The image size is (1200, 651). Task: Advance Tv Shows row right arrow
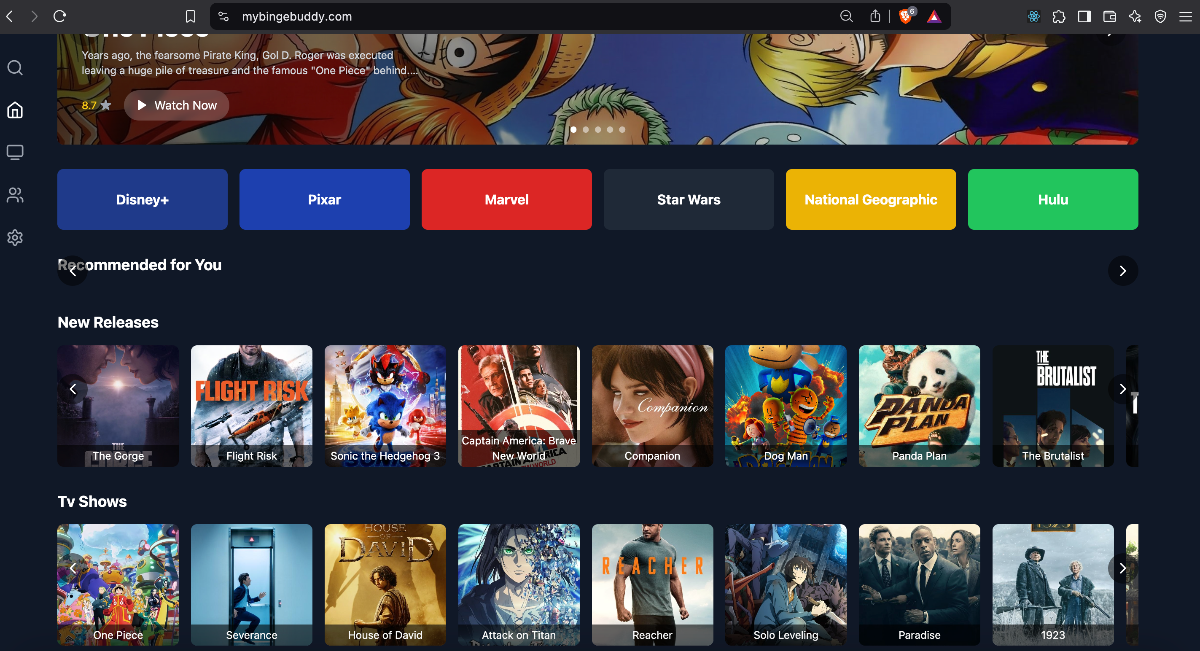point(1123,568)
